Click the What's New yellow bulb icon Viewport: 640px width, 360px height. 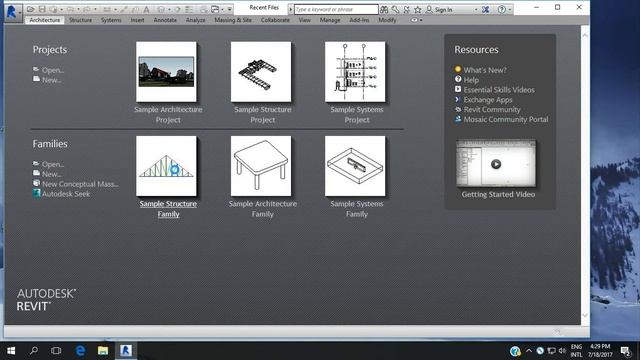coord(458,69)
